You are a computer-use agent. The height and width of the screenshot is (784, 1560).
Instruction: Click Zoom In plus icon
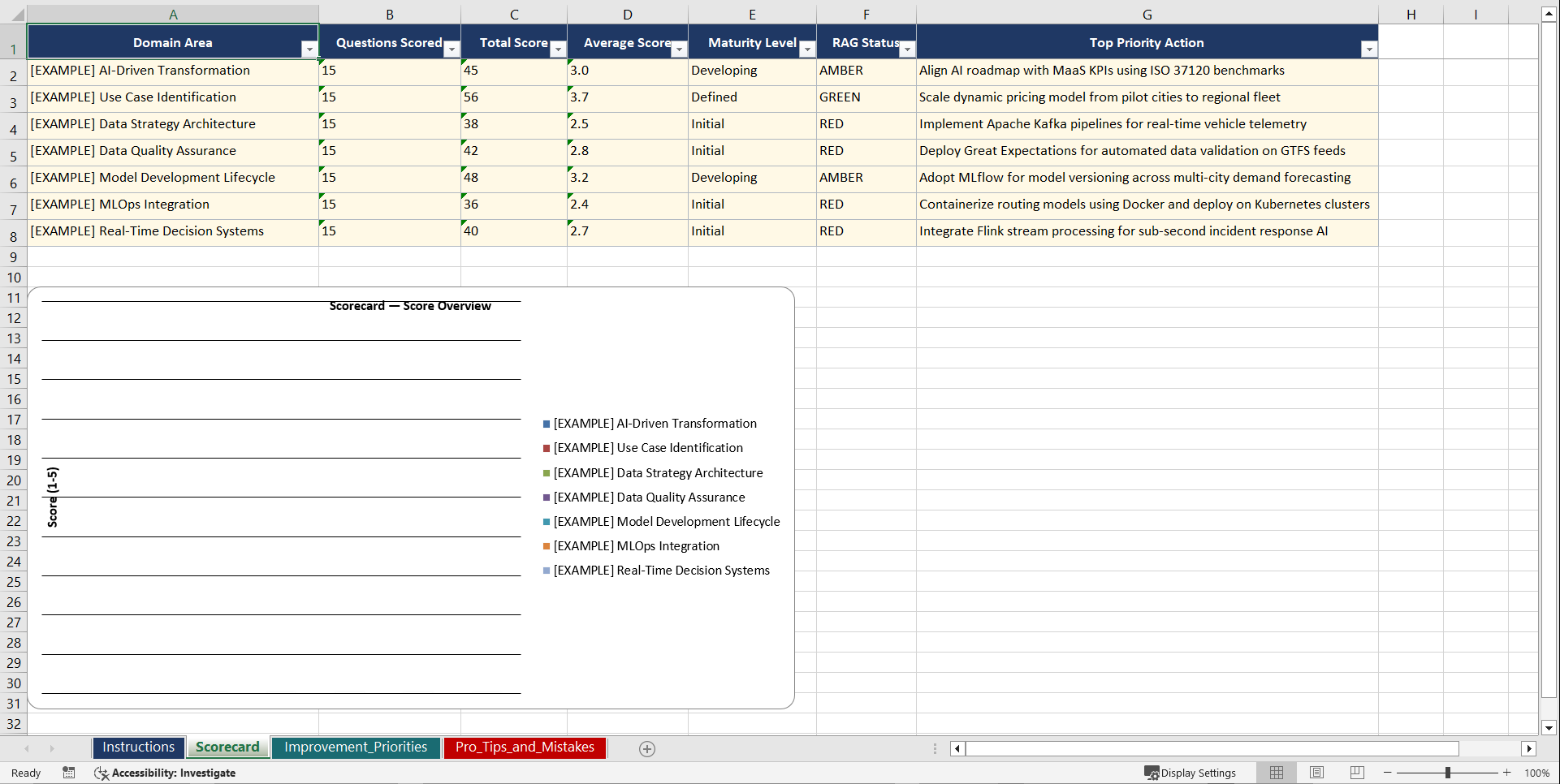click(1507, 773)
